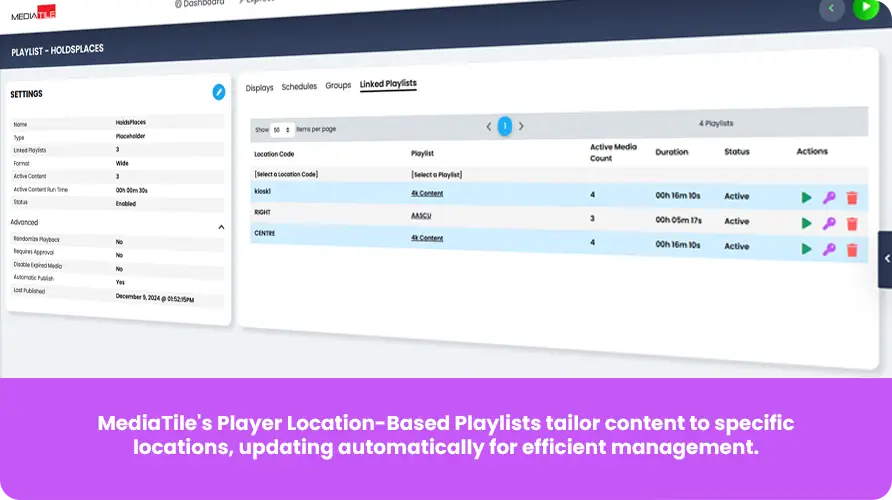Click the Status column header
892x500 pixels.
[737, 152]
